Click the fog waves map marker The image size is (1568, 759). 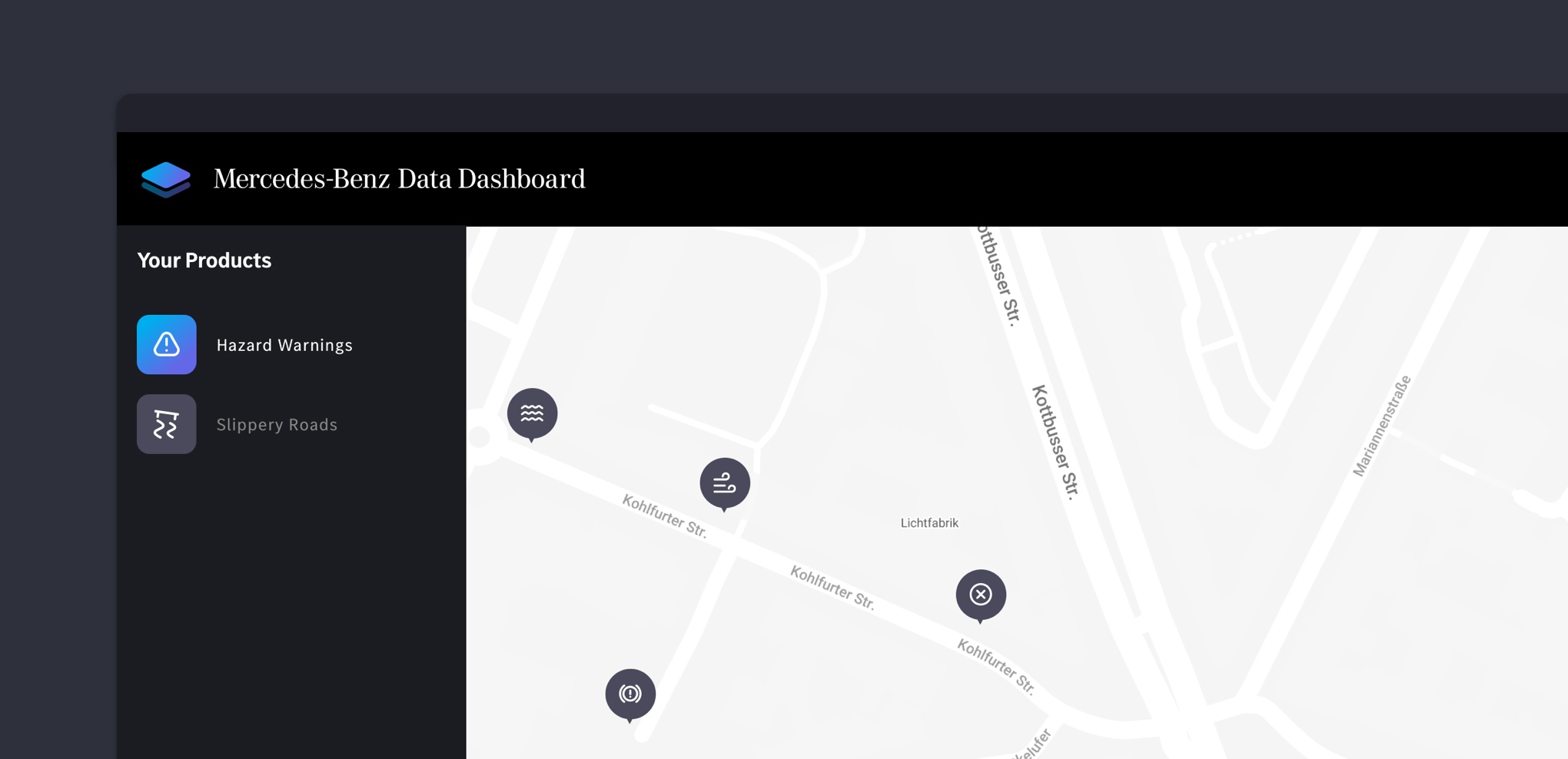tap(532, 415)
